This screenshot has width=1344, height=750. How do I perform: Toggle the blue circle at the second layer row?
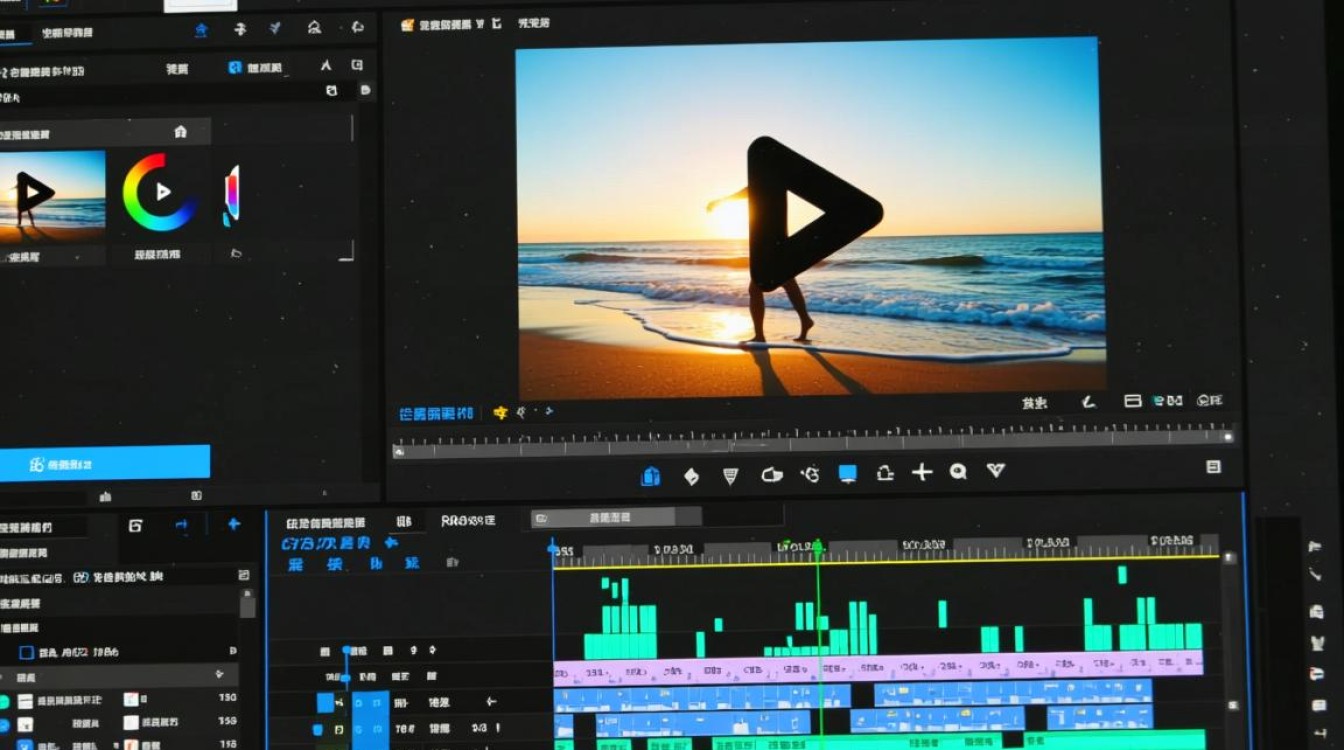3,724
